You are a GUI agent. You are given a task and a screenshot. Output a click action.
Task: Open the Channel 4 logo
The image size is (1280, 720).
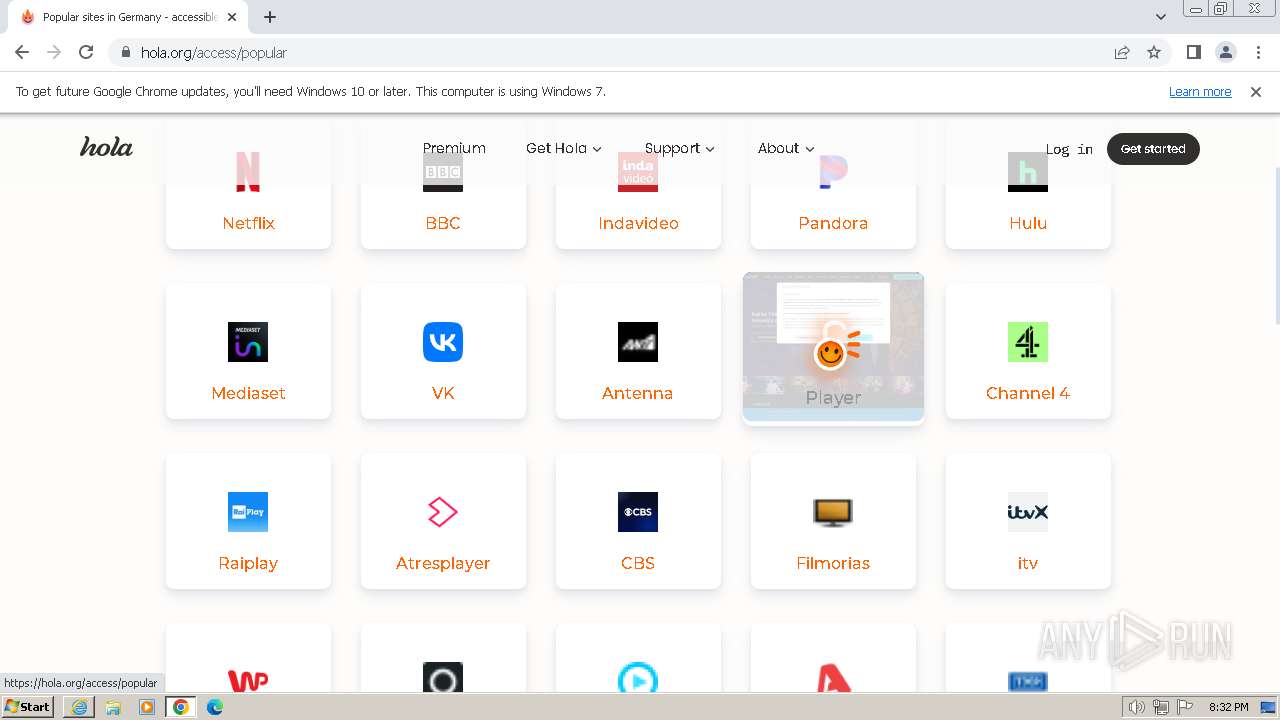pyautogui.click(x=1028, y=342)
